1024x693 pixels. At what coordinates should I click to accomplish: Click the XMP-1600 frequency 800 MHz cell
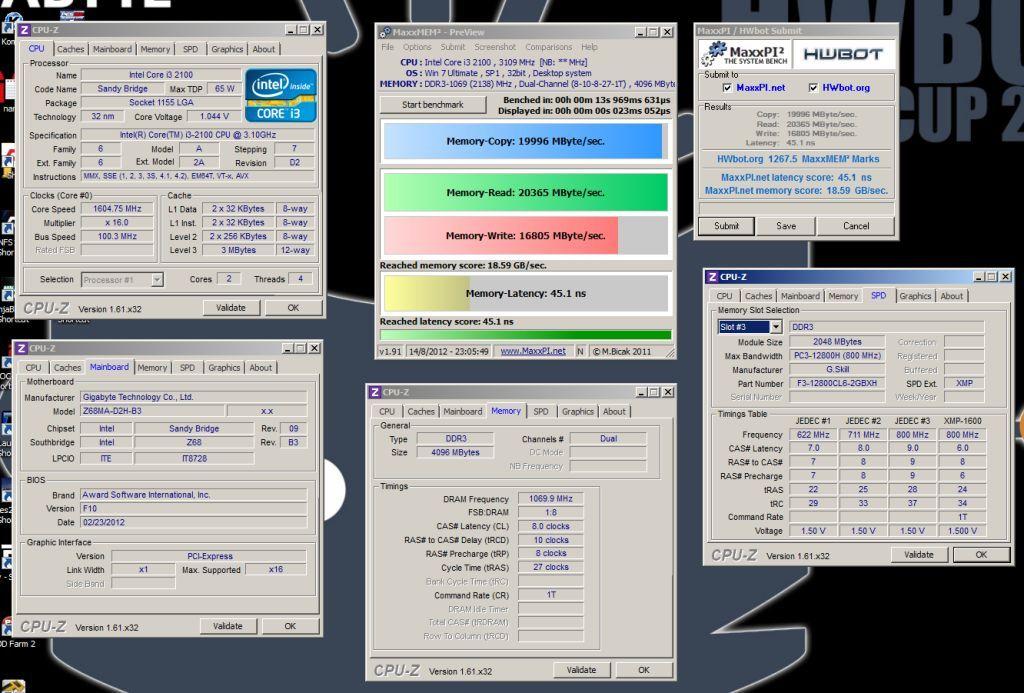pyautogui.click(x=962, y=435)
